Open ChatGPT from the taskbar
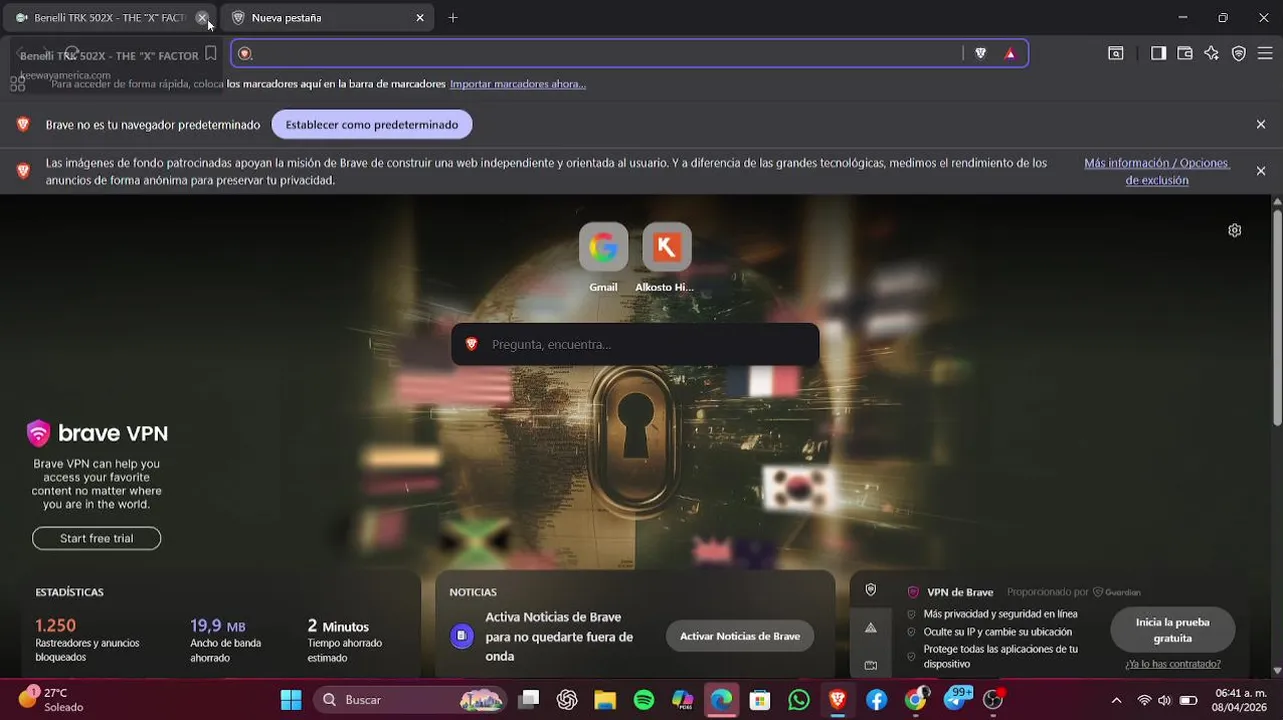The width and height of the screenshot is (1283, 720). (x=567, y=700)
